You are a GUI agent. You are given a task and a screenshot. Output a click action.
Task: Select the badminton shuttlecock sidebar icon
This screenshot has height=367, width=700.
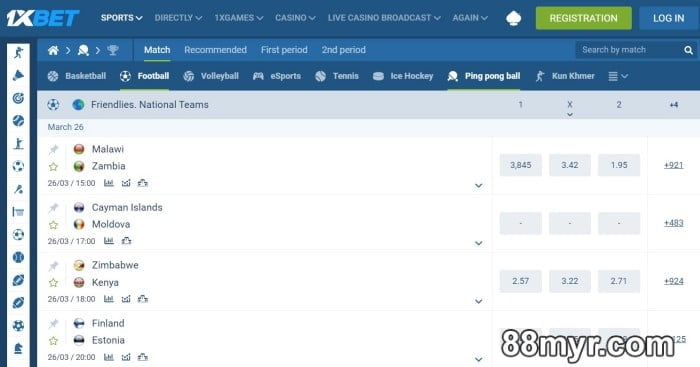pyautogui.click(x=18, y=75)
